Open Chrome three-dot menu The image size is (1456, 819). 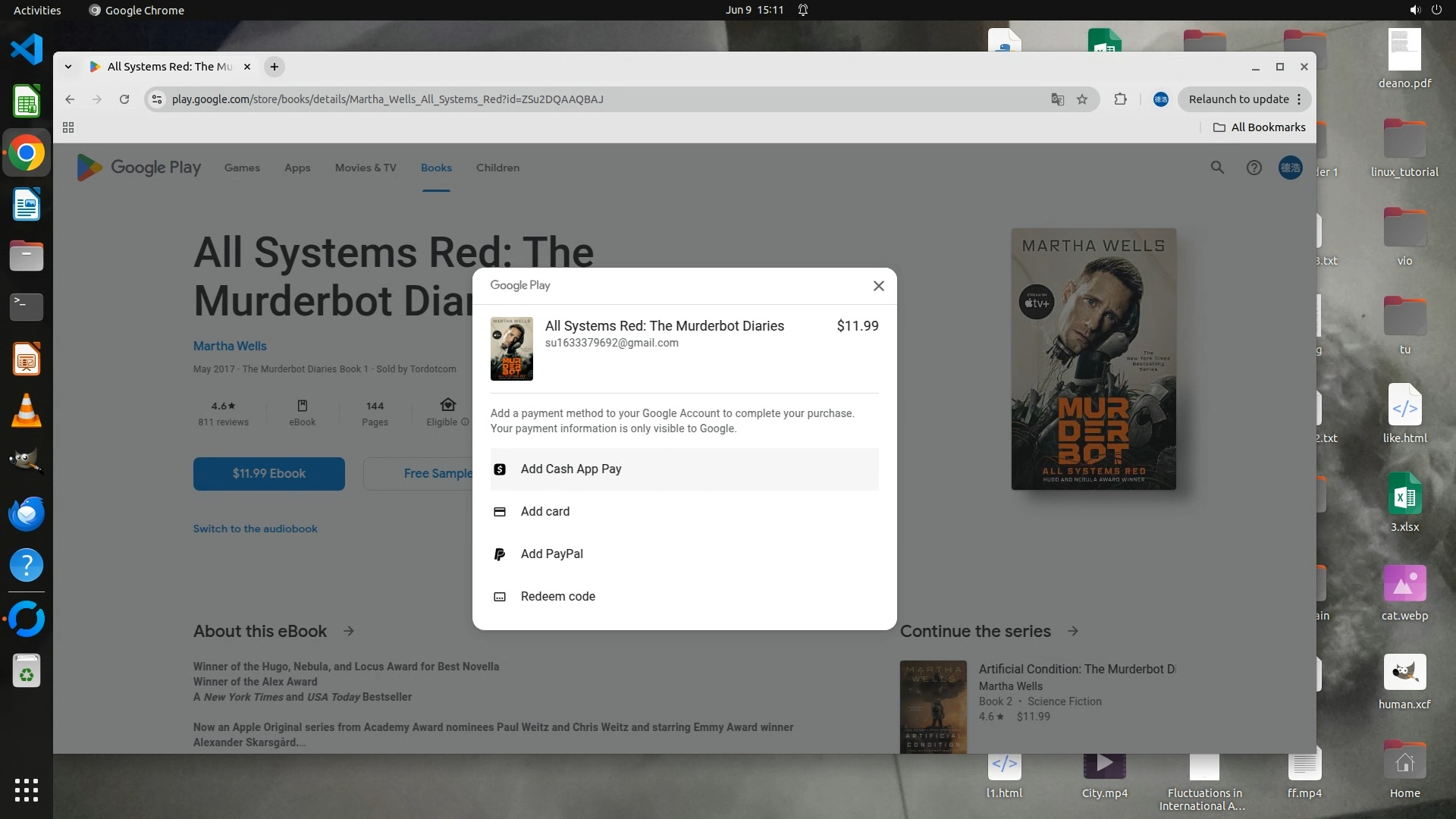click(1299, 99)
